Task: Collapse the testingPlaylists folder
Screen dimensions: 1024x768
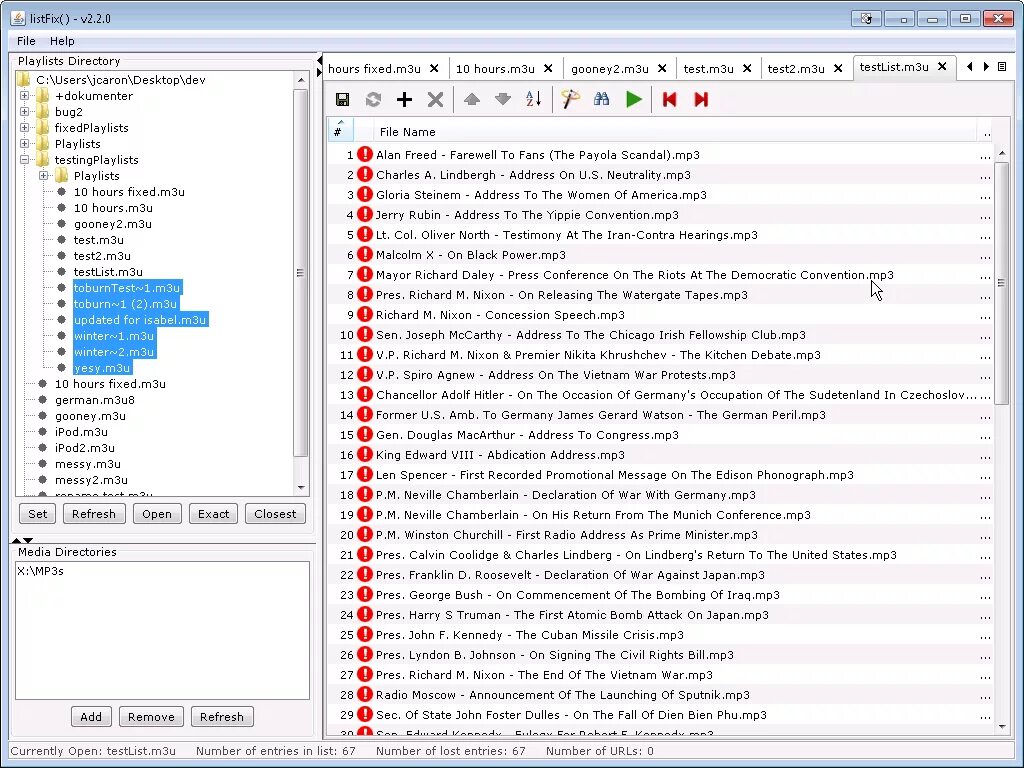Action: point(25,160)
